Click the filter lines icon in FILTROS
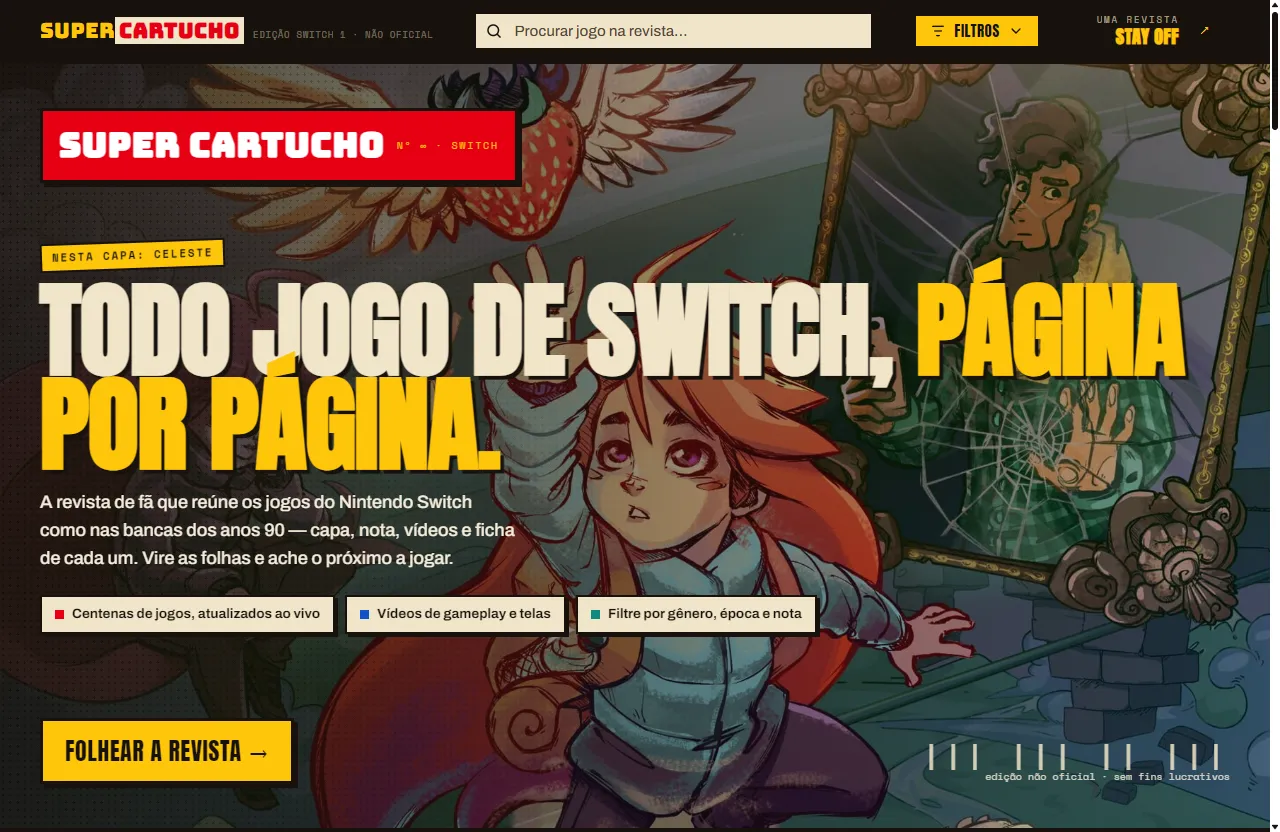This screenshot has width=1280, height=832. [x=938, y=31]
